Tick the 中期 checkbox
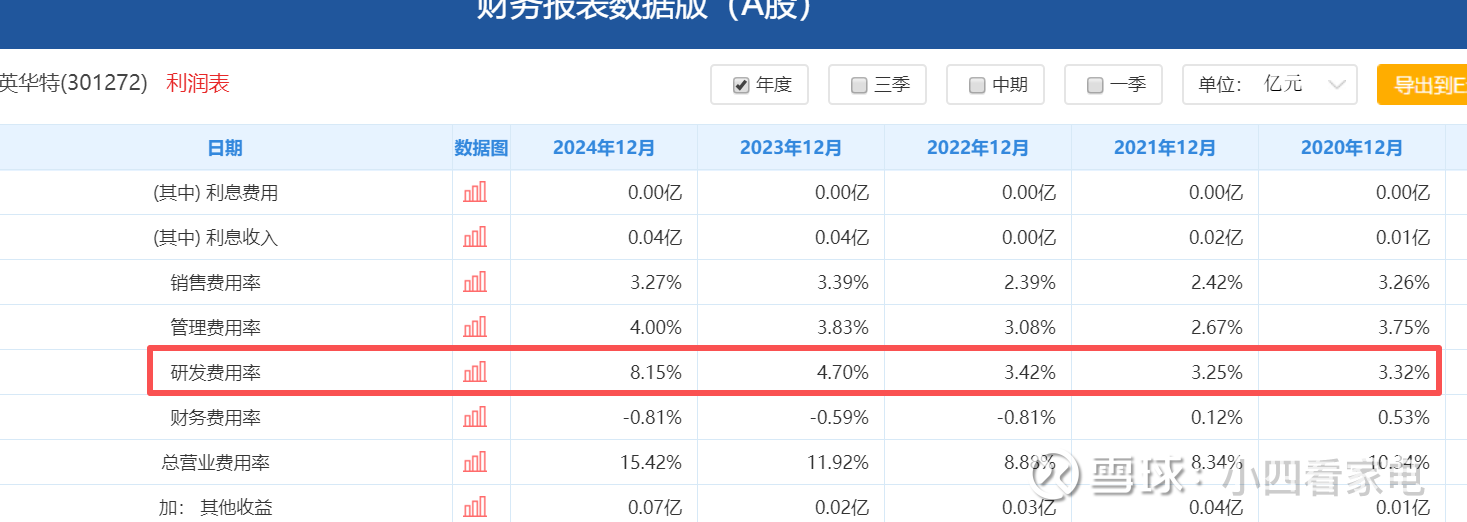This screenshot has height=522, width=1467. pyautogui.click(x=977, y=85)
